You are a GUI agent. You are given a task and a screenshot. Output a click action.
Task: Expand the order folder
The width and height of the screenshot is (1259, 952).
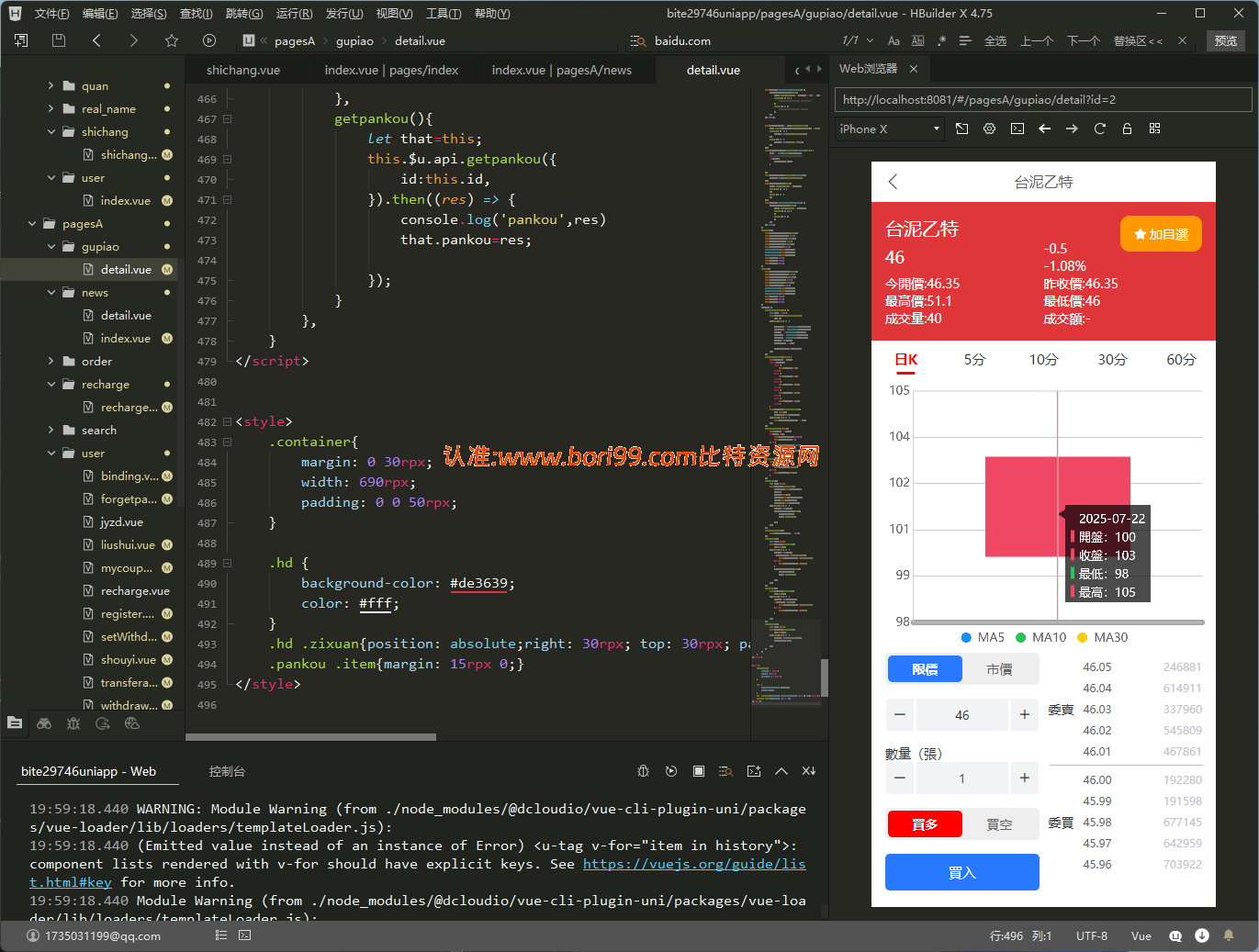point(51,361)
